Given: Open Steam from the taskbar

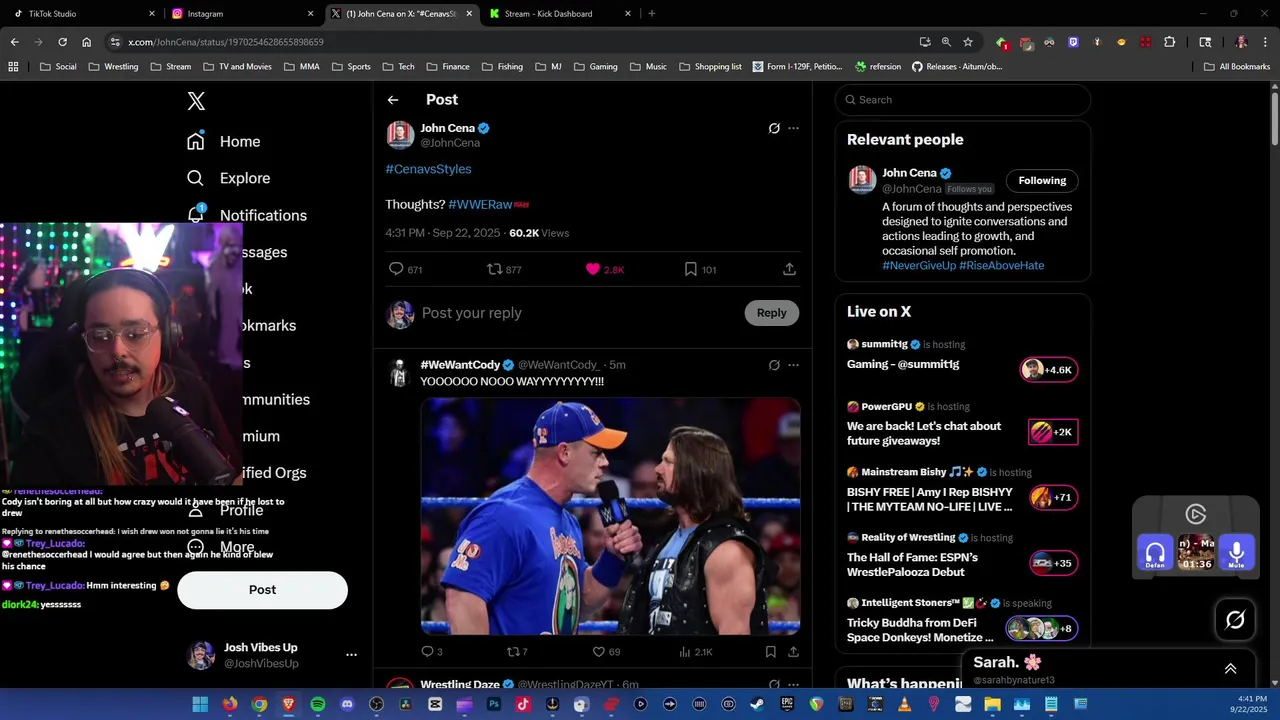Looking at the screenshot, I should [x=758, y=704].
